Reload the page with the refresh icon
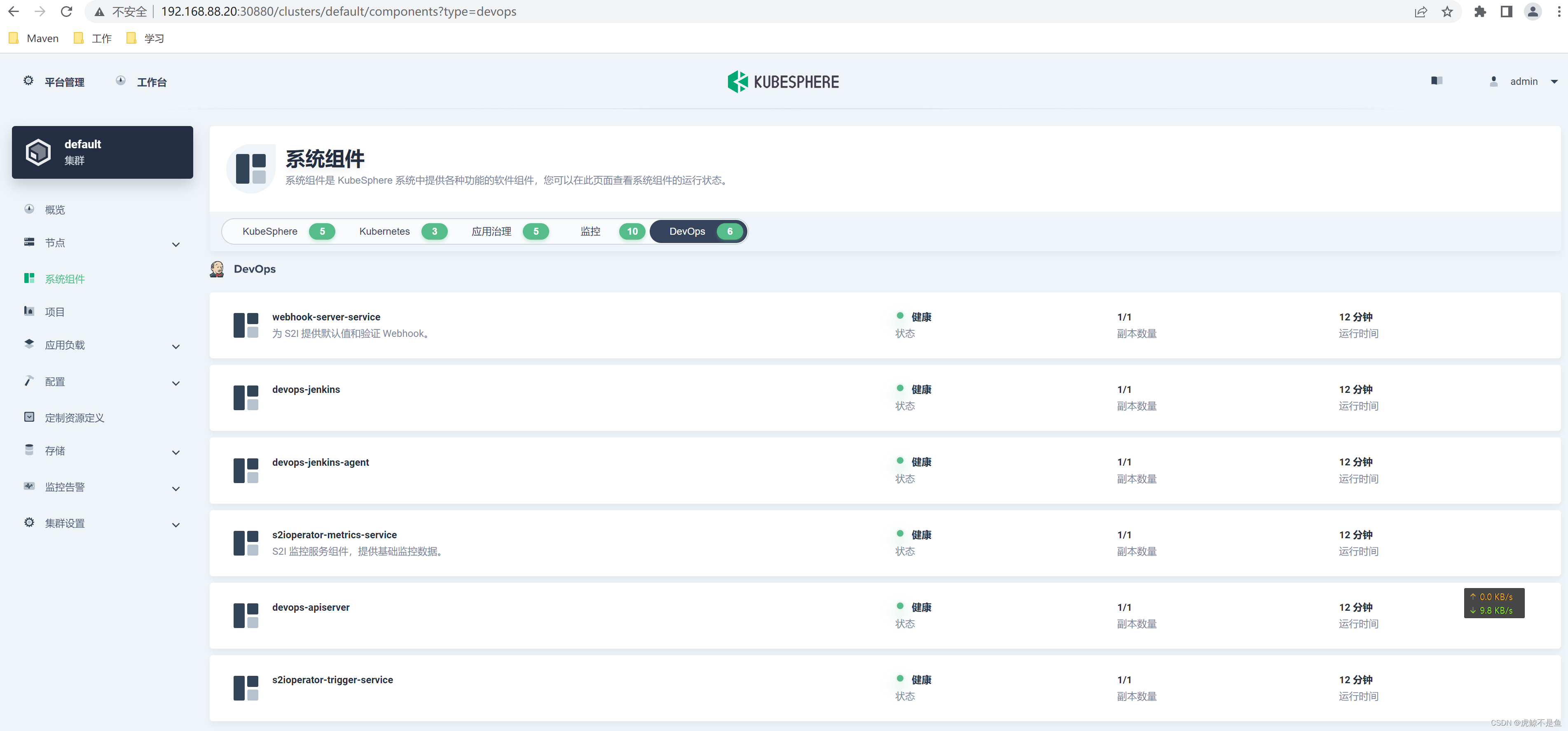The image size is (1568, 731). (67, 12)
